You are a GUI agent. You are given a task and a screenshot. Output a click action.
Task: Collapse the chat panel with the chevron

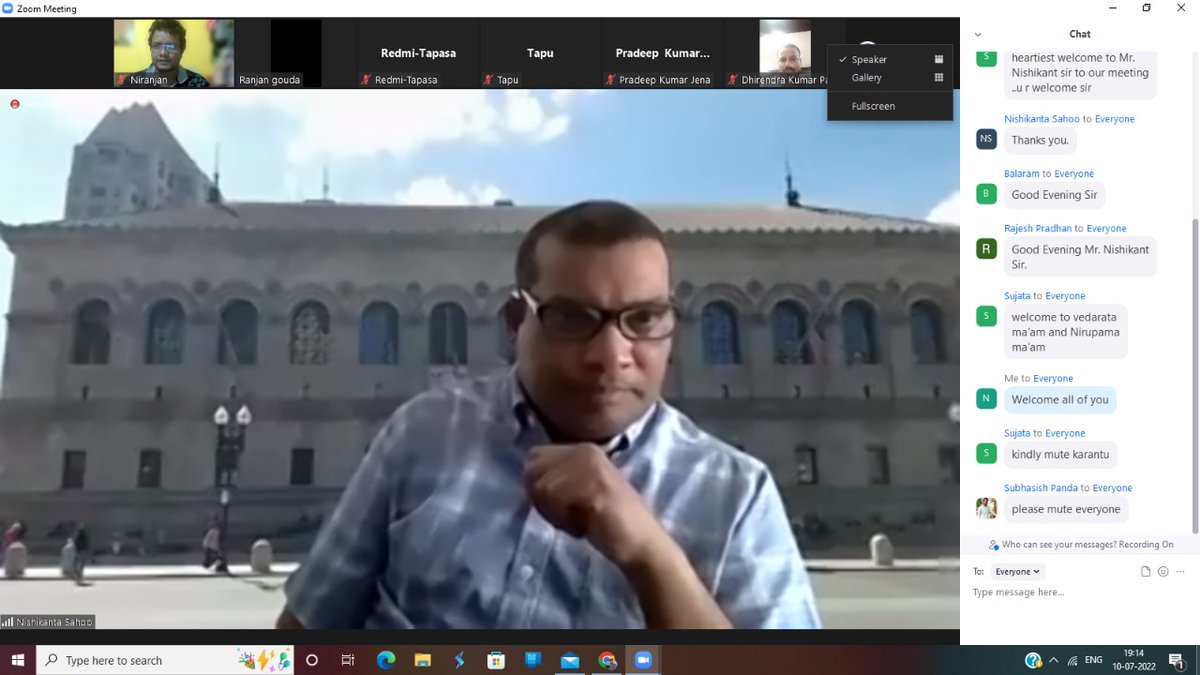pyautogui.click(x=977, y=34)
